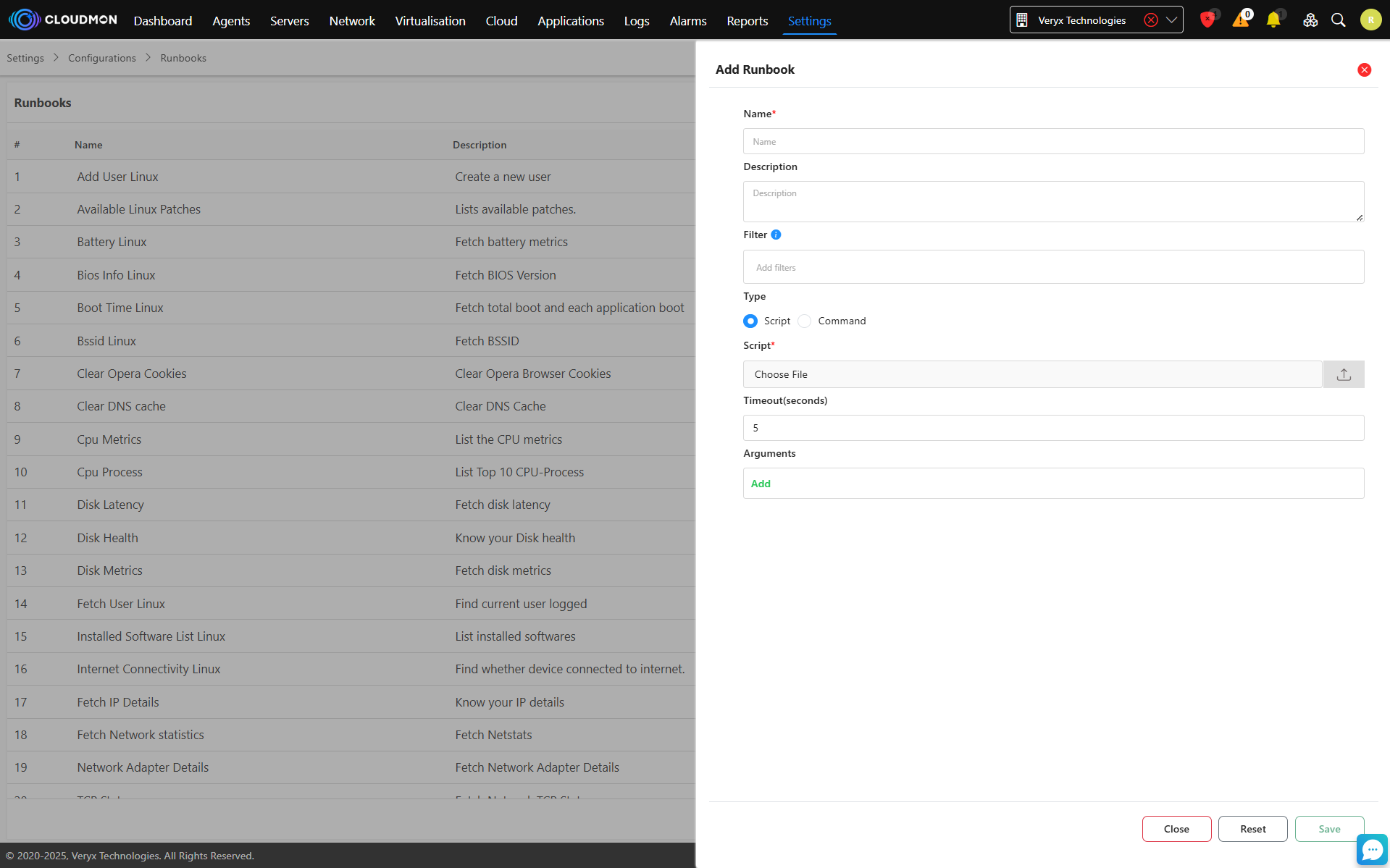Open the live chat bubble widget
The width and height of the screenshot is (1390, 868).
click(x=1372, y=849)
